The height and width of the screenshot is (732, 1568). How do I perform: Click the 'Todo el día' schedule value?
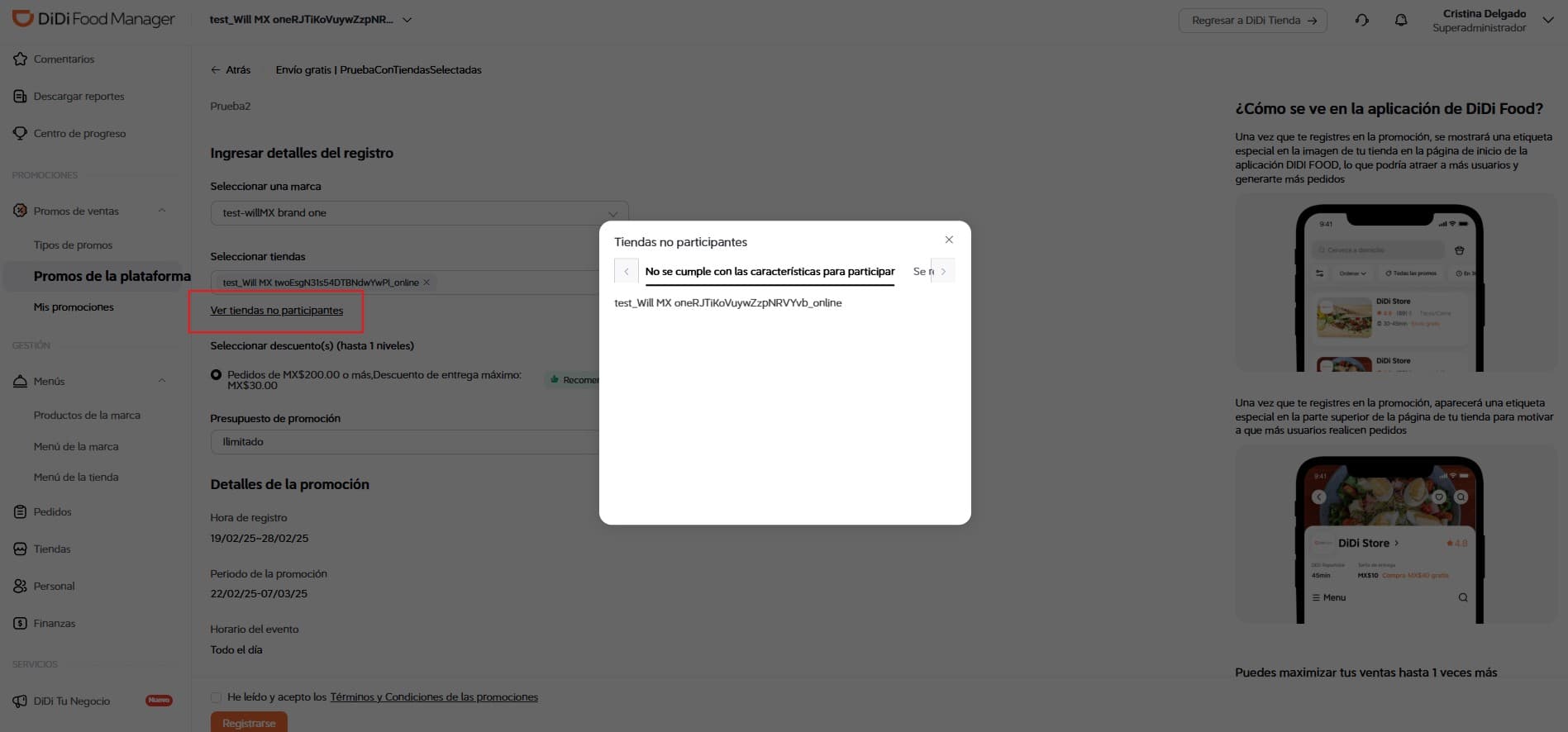click(236, 650)
